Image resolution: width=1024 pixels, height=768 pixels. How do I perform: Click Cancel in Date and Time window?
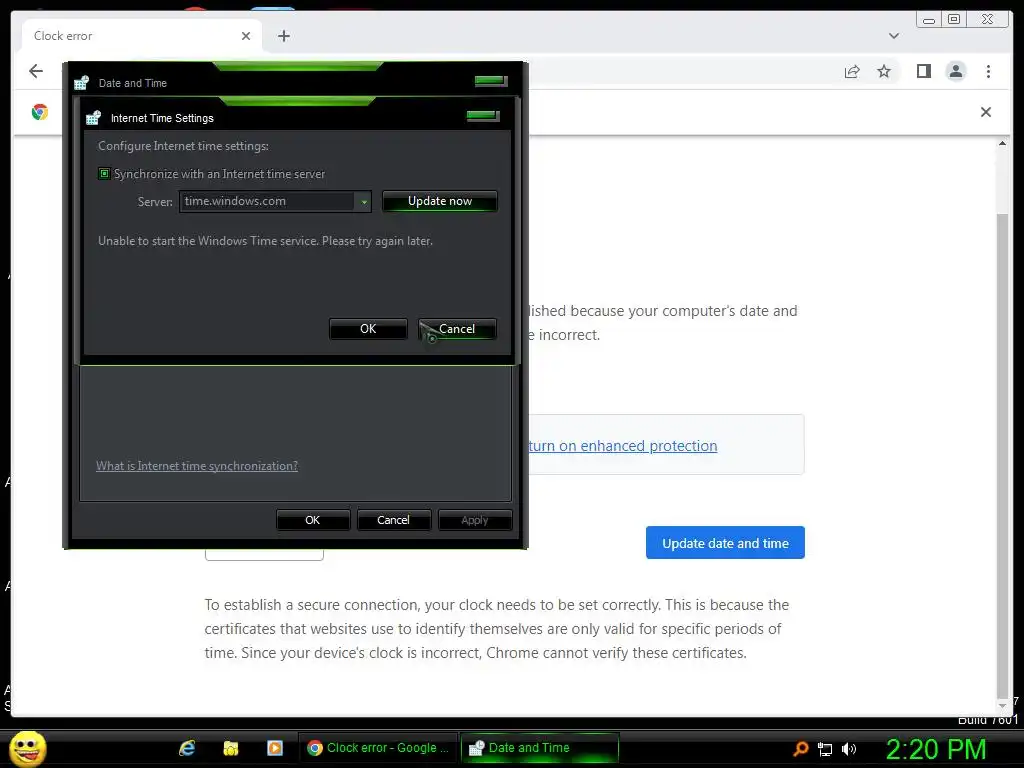tap(393, 520)
